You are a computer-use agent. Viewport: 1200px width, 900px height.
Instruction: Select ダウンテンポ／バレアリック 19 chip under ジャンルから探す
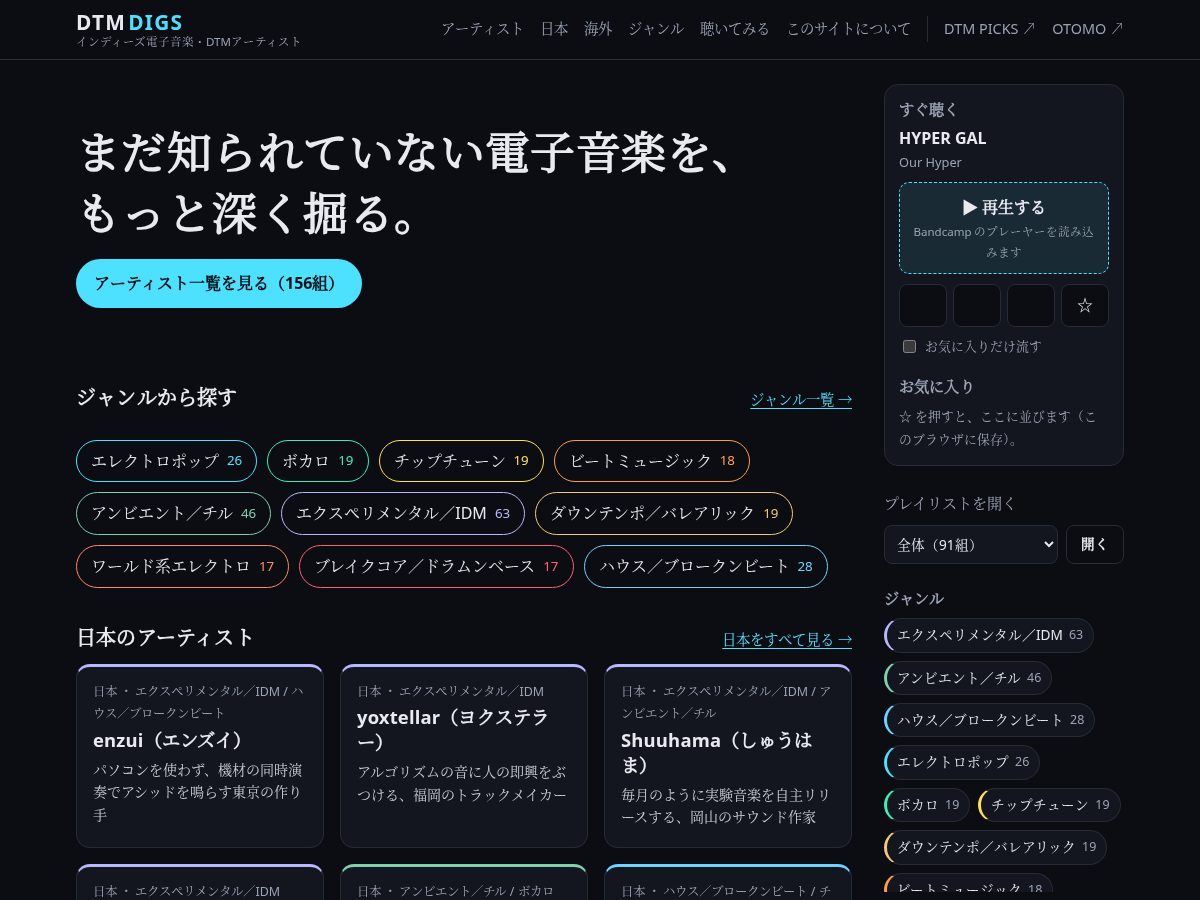664,513
